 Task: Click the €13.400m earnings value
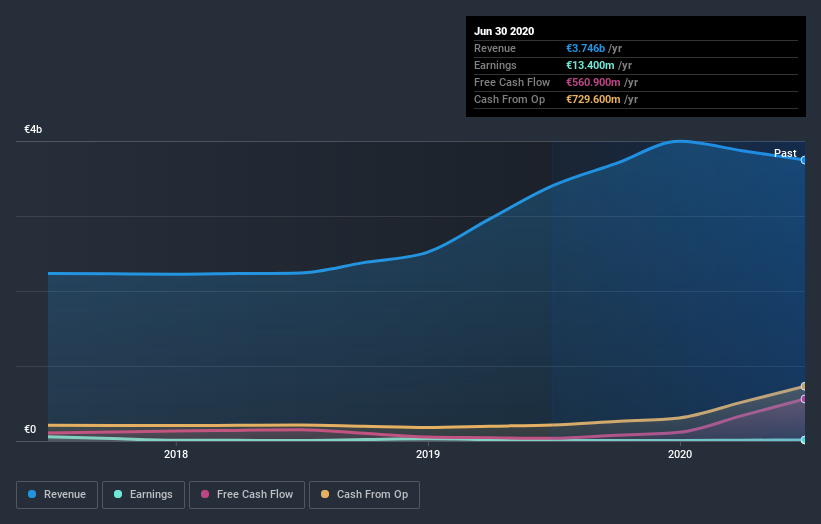(x=590, y=65)
